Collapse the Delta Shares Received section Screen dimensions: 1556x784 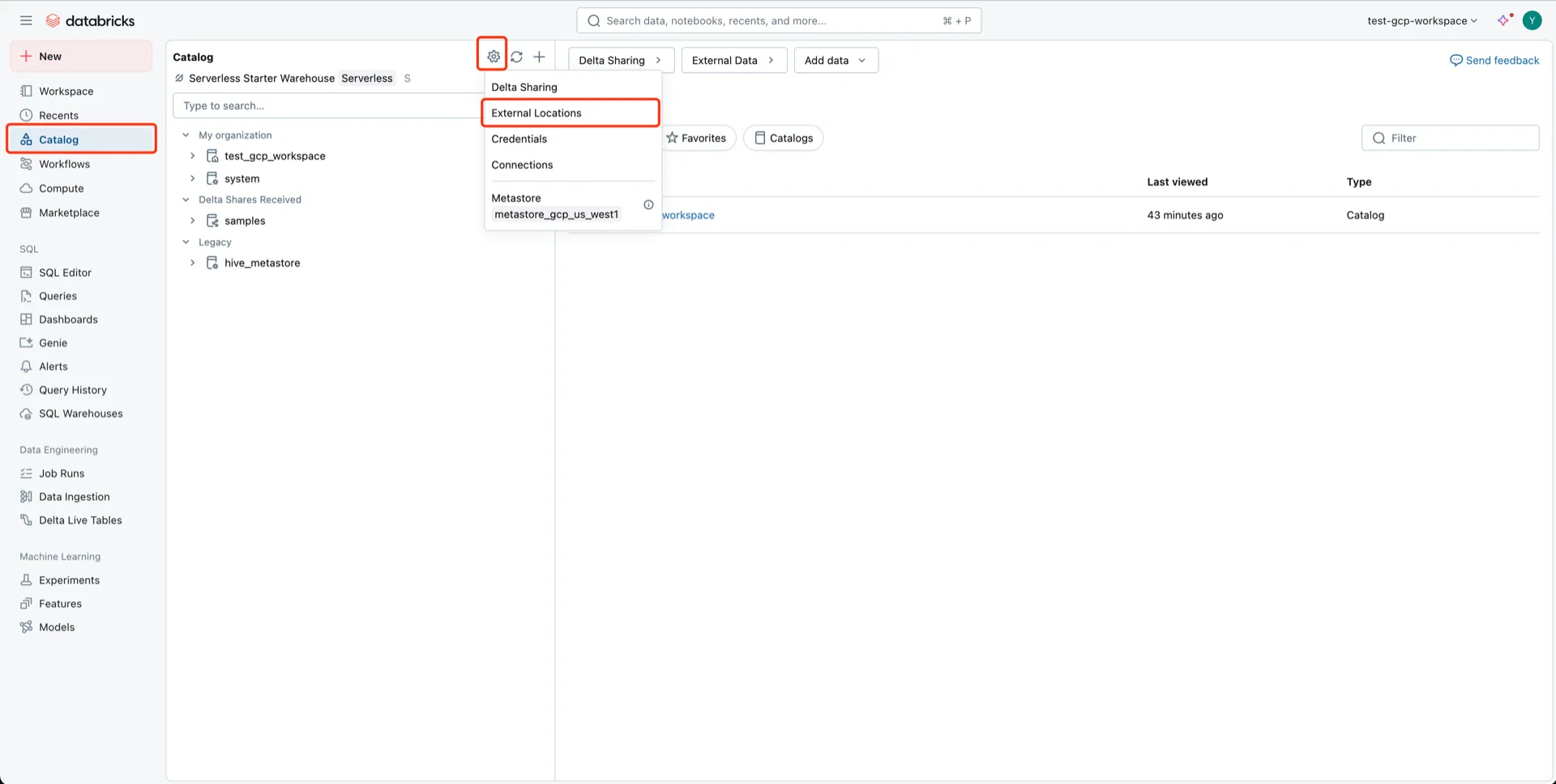coord(186,200)
